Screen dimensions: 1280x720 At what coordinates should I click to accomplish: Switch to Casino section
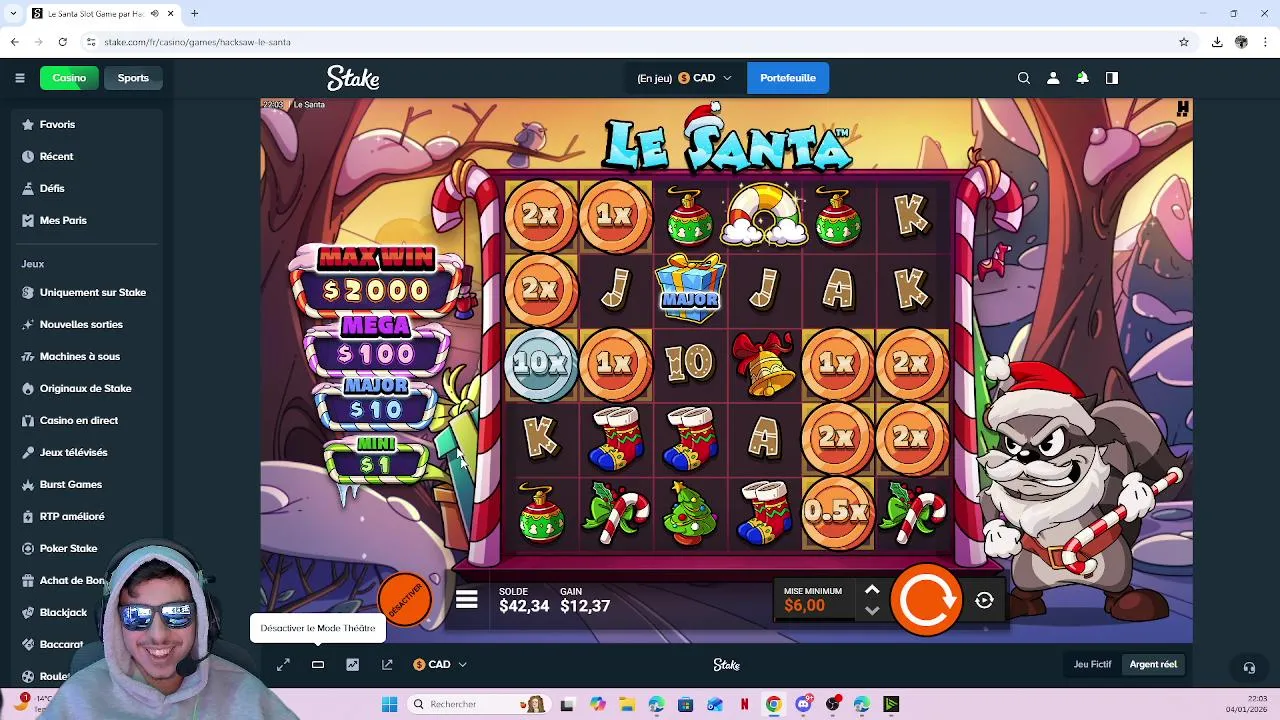pos(69,78)
